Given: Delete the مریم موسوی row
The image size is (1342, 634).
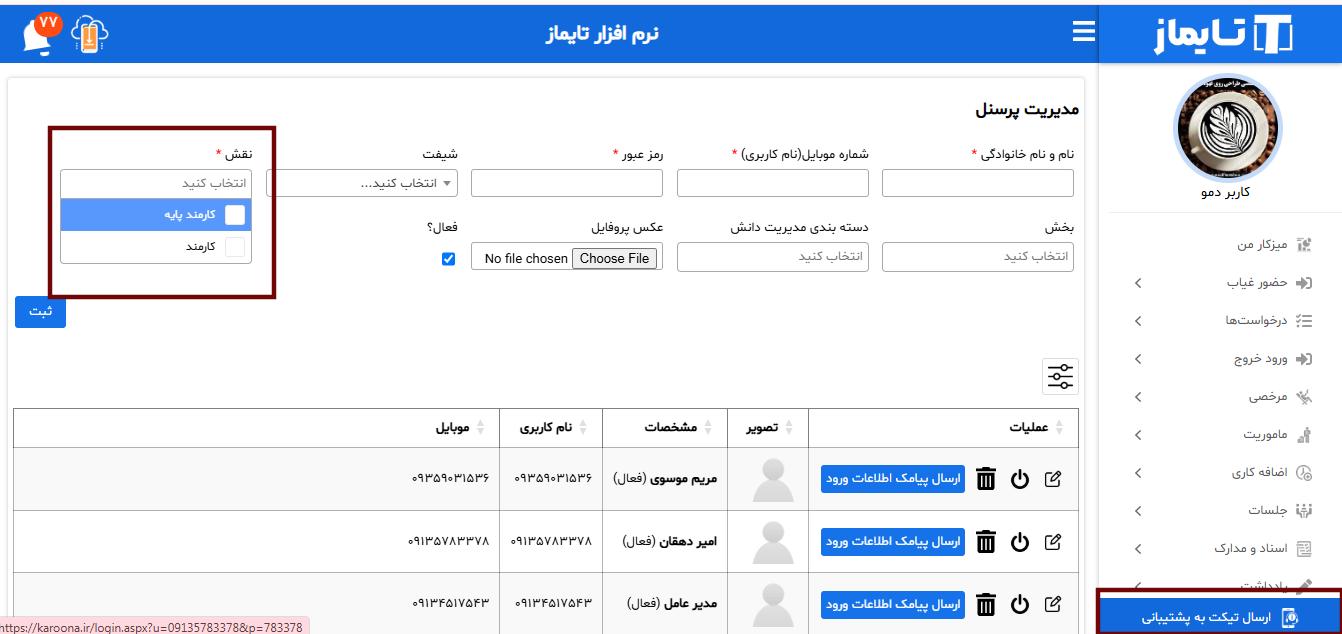Looking at the screenshot, I should [x=986, y=479].
